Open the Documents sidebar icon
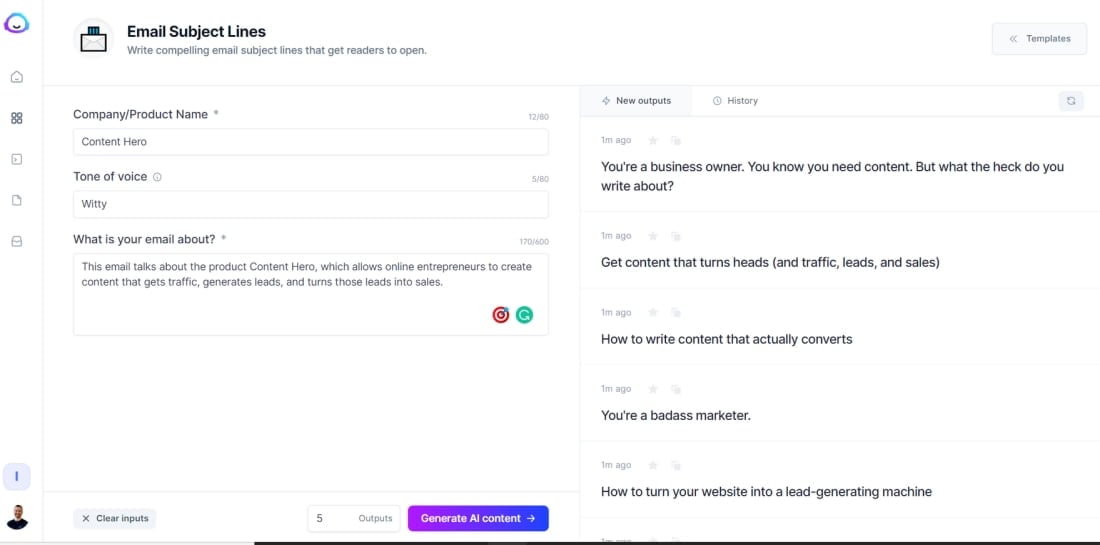This screenshot has height=545, width=1100. pos(17,201)
